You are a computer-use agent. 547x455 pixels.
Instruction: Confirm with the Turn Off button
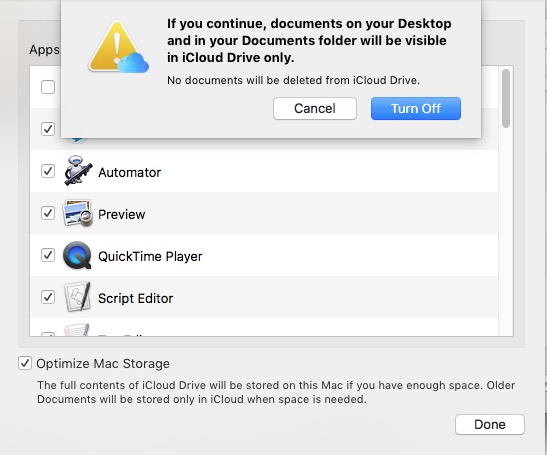(x=416, y=109)
